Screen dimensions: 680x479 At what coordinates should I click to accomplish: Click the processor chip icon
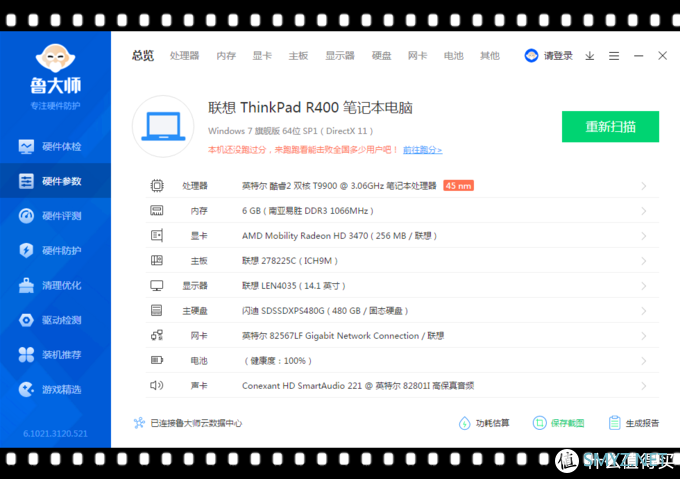[157, 186]
